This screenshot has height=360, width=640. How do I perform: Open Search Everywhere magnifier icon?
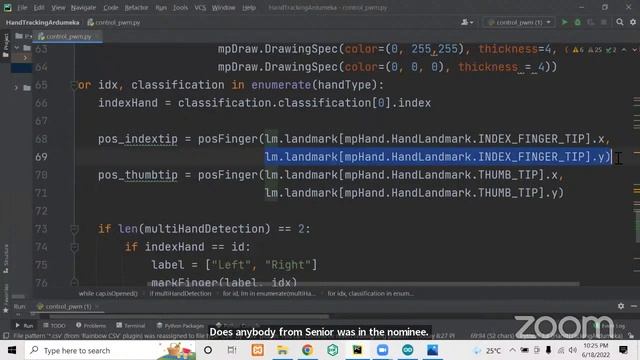(620, 22)
